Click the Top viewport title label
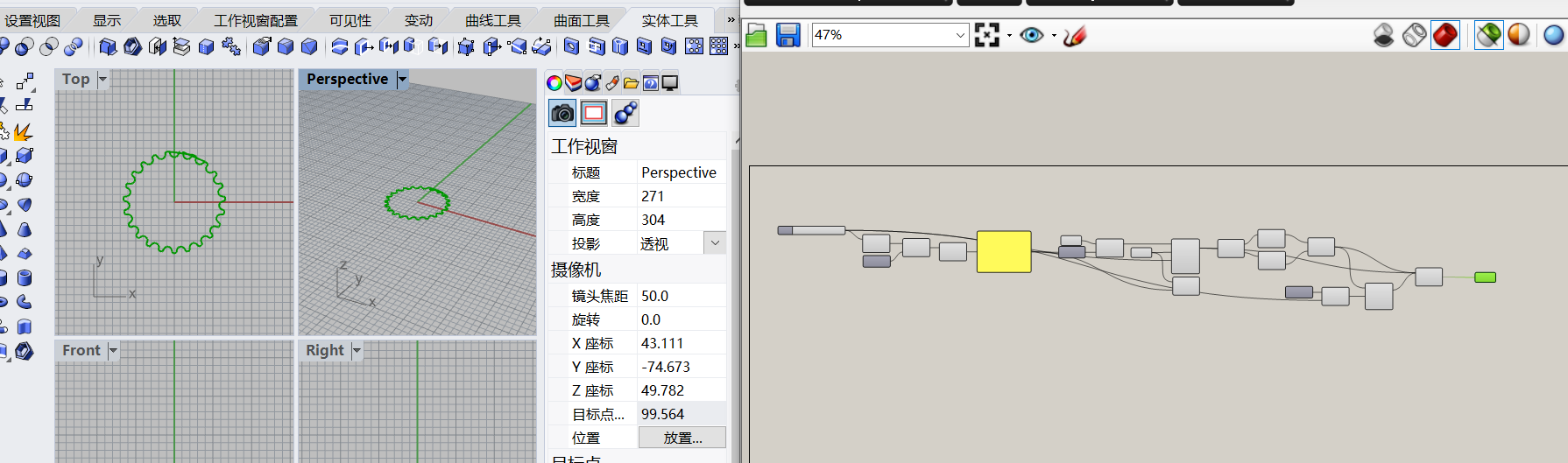The width and height of the screenshot is (1568, 463). coord(76,80)
